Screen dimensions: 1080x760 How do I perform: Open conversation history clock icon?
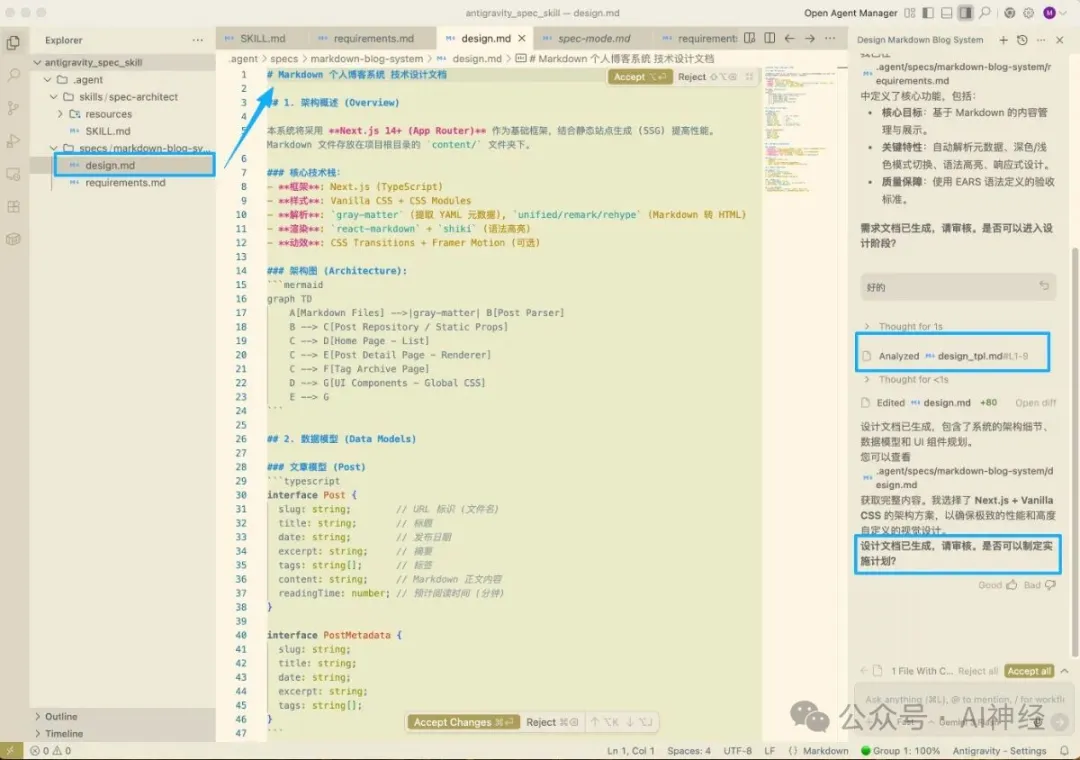pyautogui.click(x=1021, y=40)
